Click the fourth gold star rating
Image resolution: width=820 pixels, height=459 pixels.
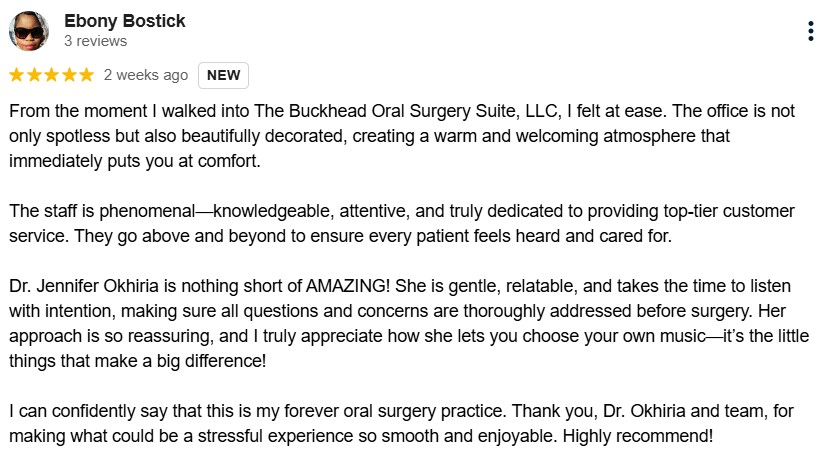pos(69,75)
